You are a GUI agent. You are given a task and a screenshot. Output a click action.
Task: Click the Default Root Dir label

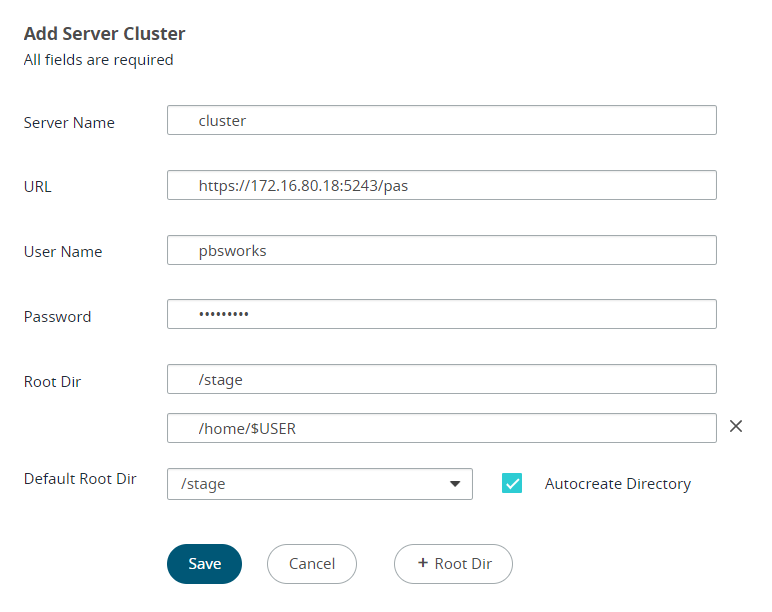[x=80, y=479]
